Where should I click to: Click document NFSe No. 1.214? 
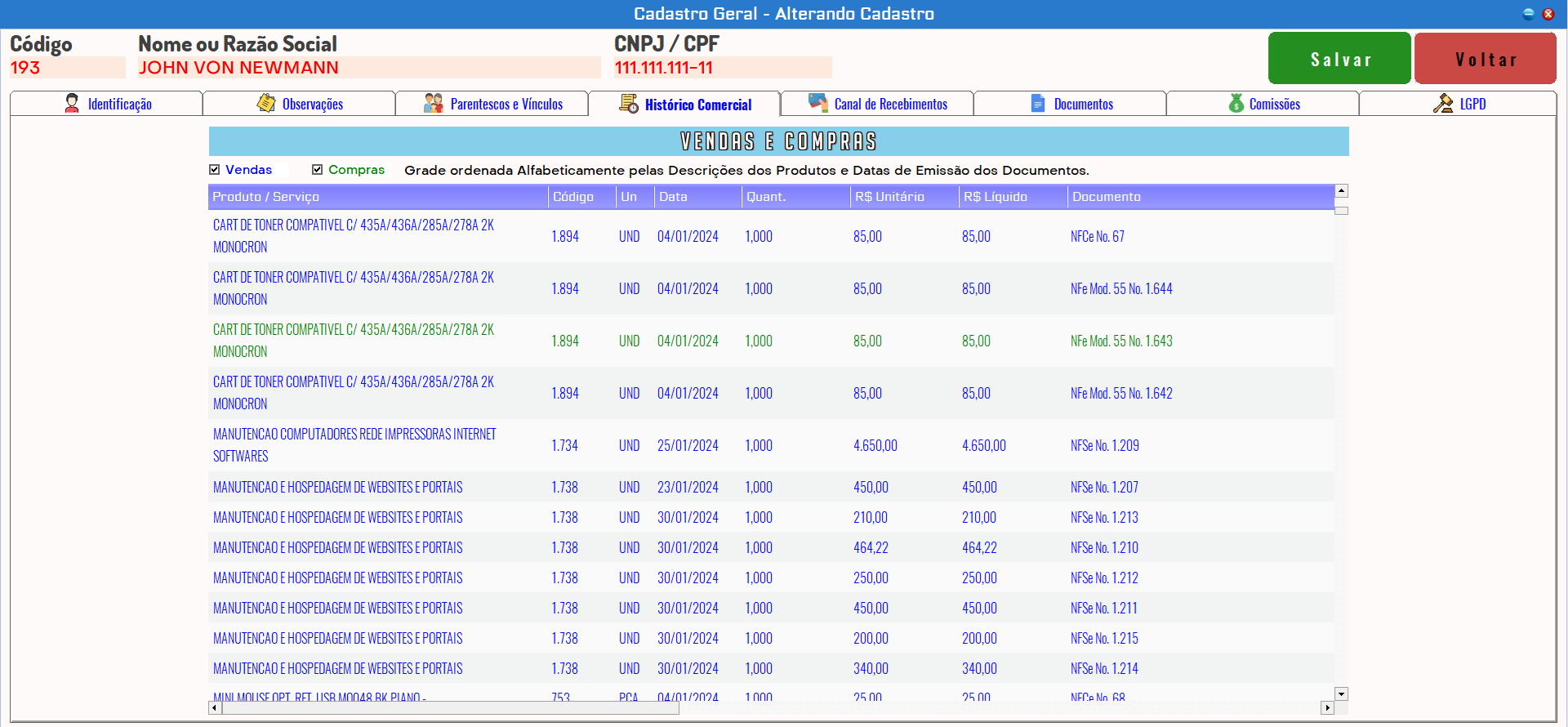pyautogui.click(x=1104, y=668)
